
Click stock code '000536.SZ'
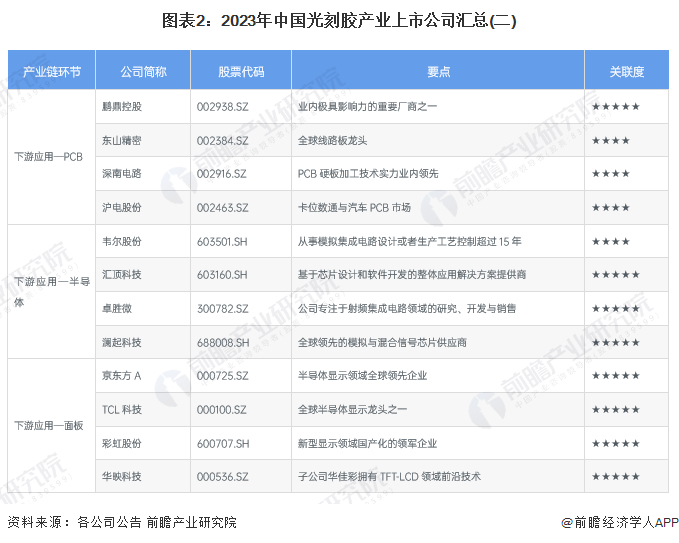click(223, 476)
